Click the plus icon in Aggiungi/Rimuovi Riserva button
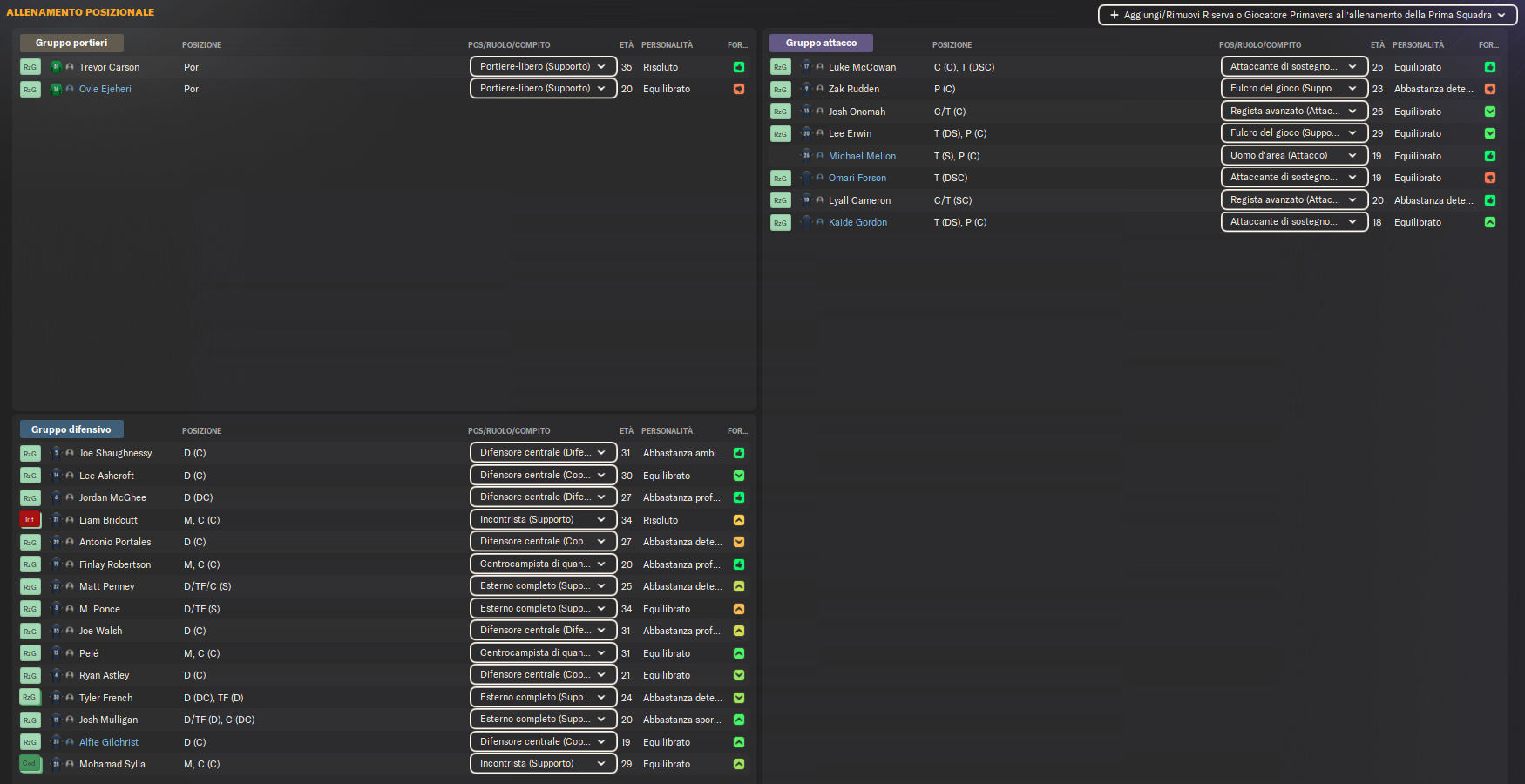The image size is (1525, 784). tap(1114, 15)
